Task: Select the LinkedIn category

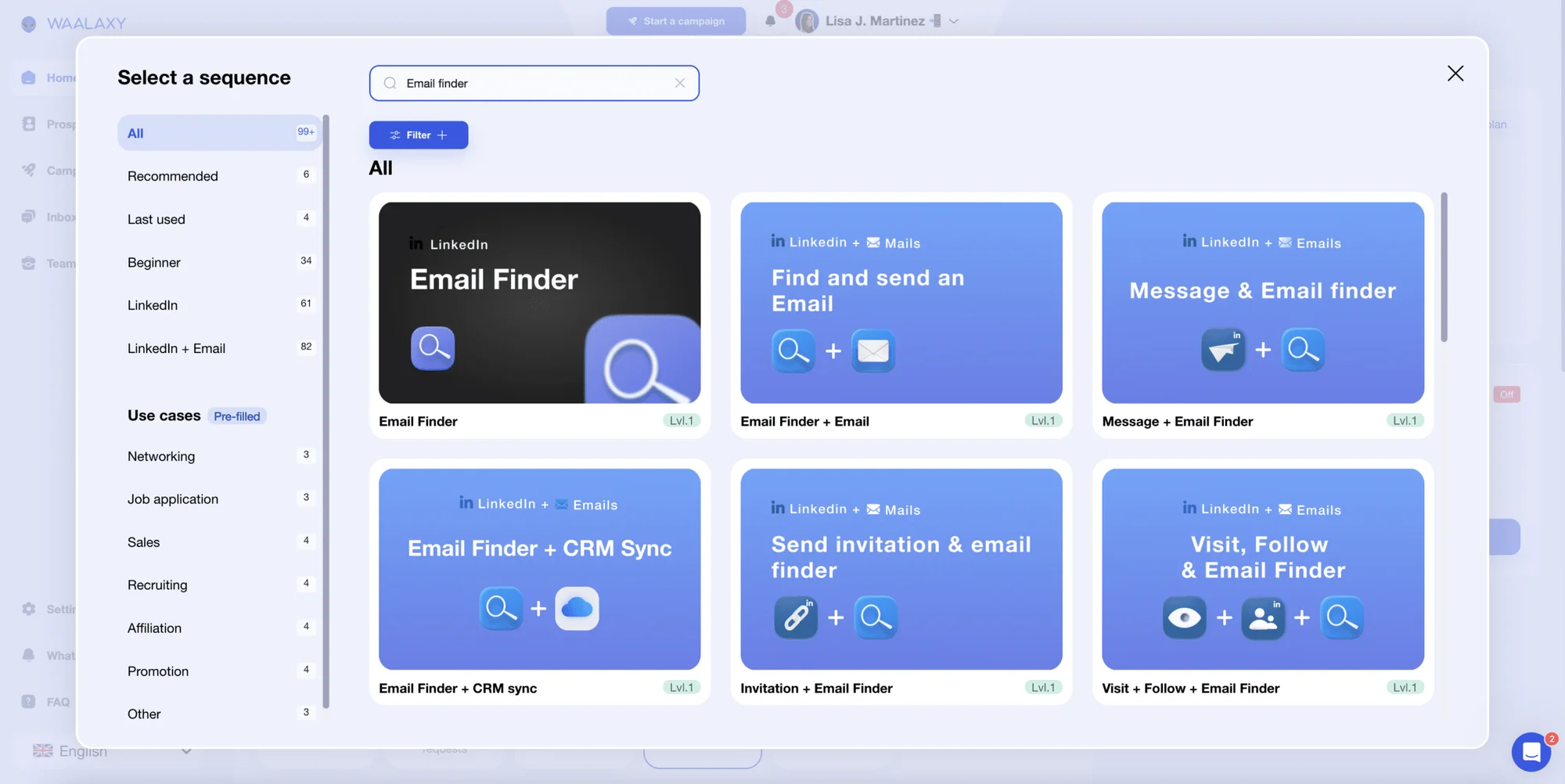Action: coord(219,305)
